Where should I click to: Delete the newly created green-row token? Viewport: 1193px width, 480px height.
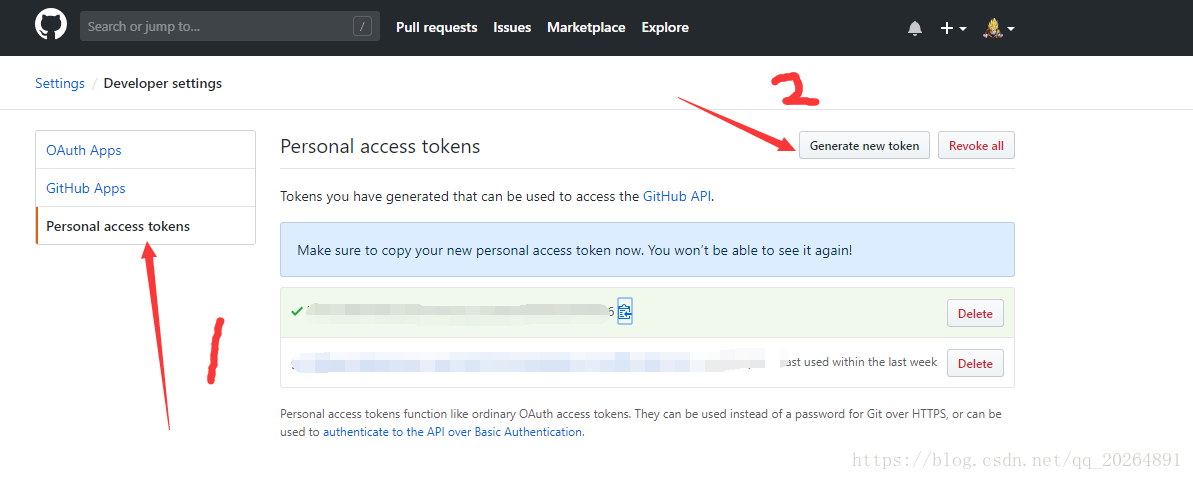point(975,313)
